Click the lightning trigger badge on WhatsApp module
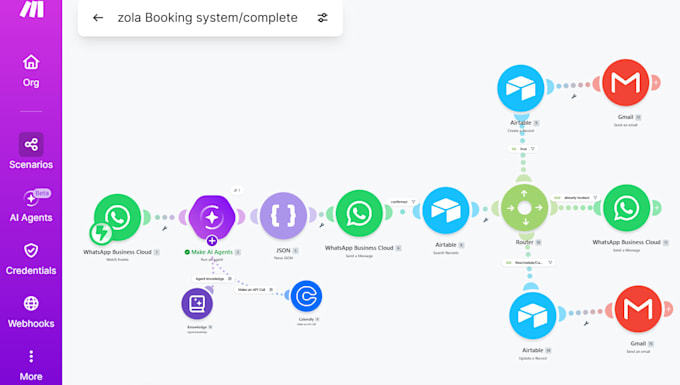The width and height of the screenshot is (680, 385). point(101,233)
